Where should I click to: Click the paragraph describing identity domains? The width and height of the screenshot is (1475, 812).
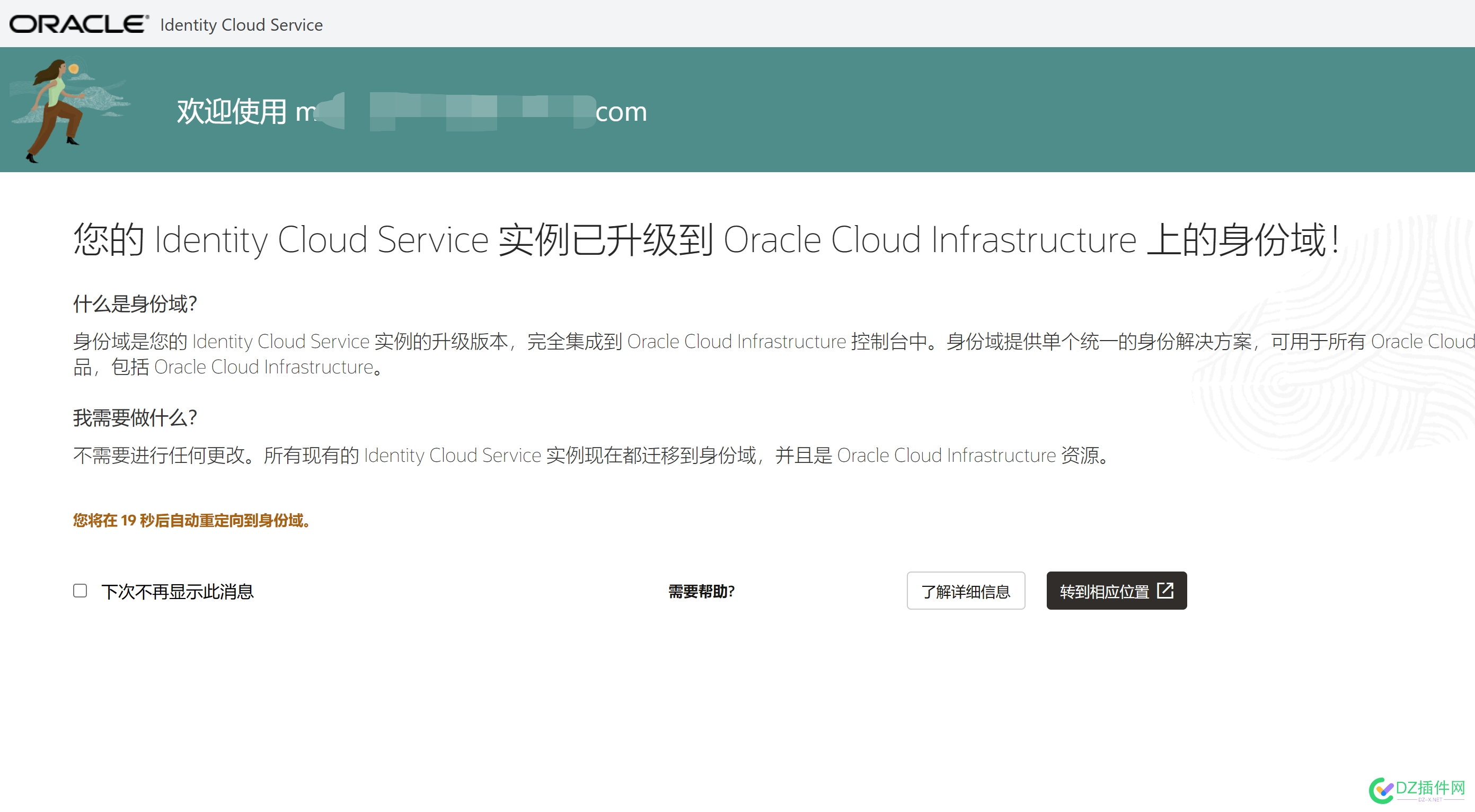pos(774,354)
